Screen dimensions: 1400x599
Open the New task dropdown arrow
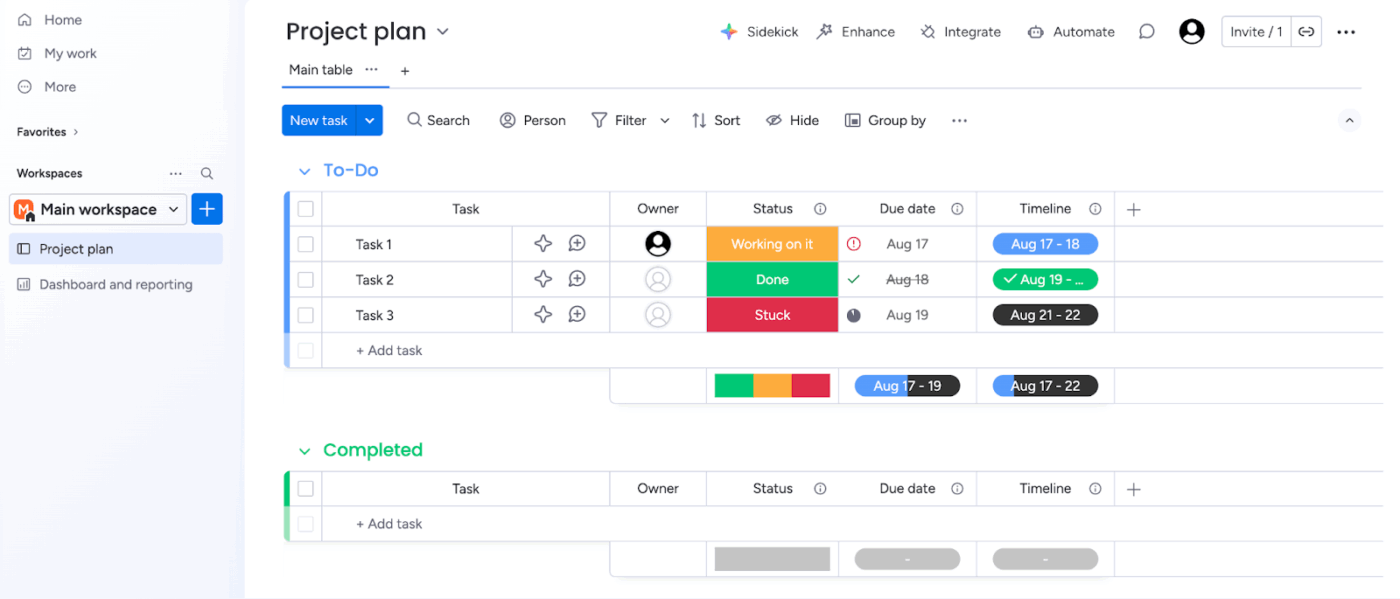[370, 120]
